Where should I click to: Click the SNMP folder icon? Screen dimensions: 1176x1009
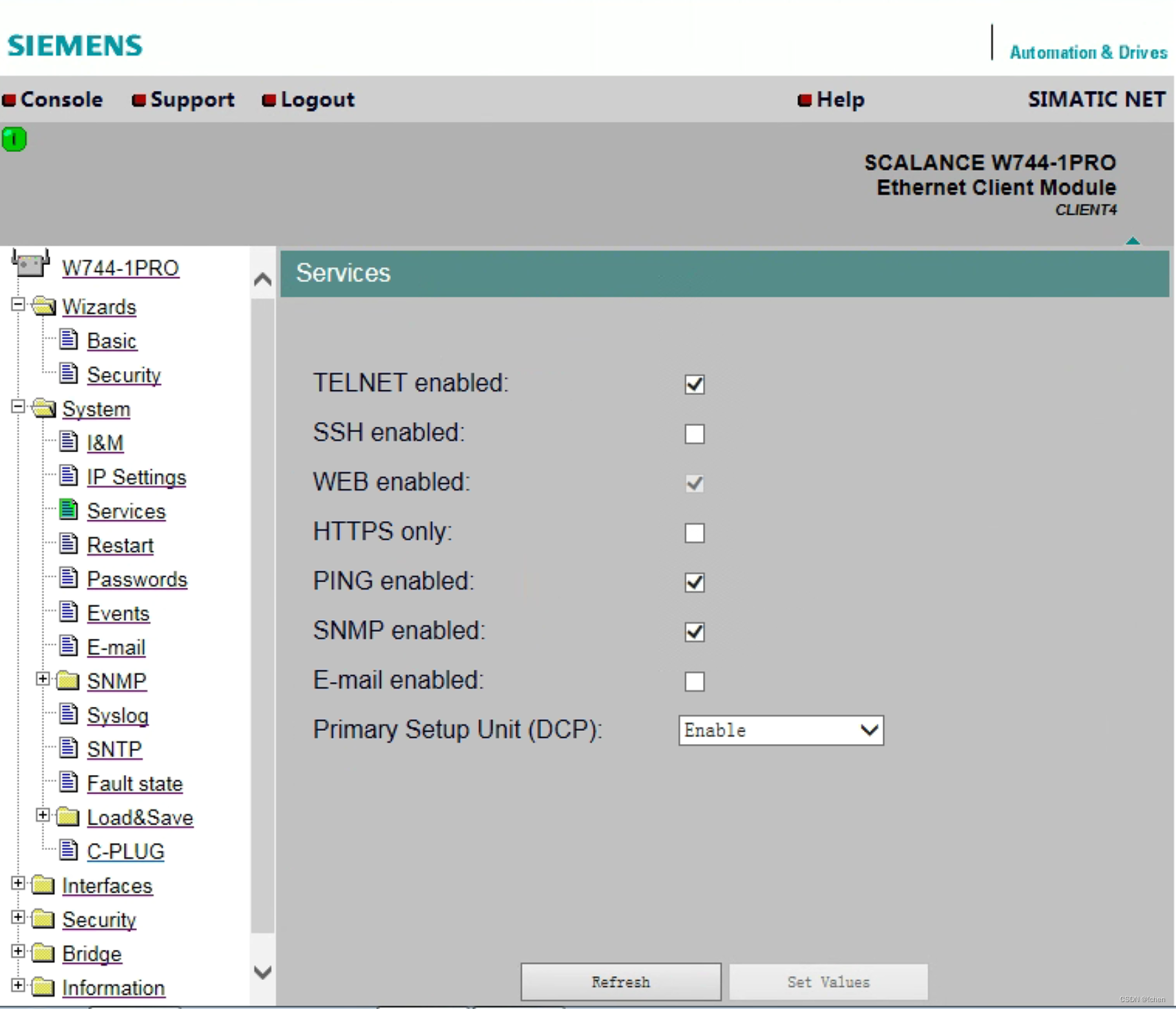pos(68,680)
